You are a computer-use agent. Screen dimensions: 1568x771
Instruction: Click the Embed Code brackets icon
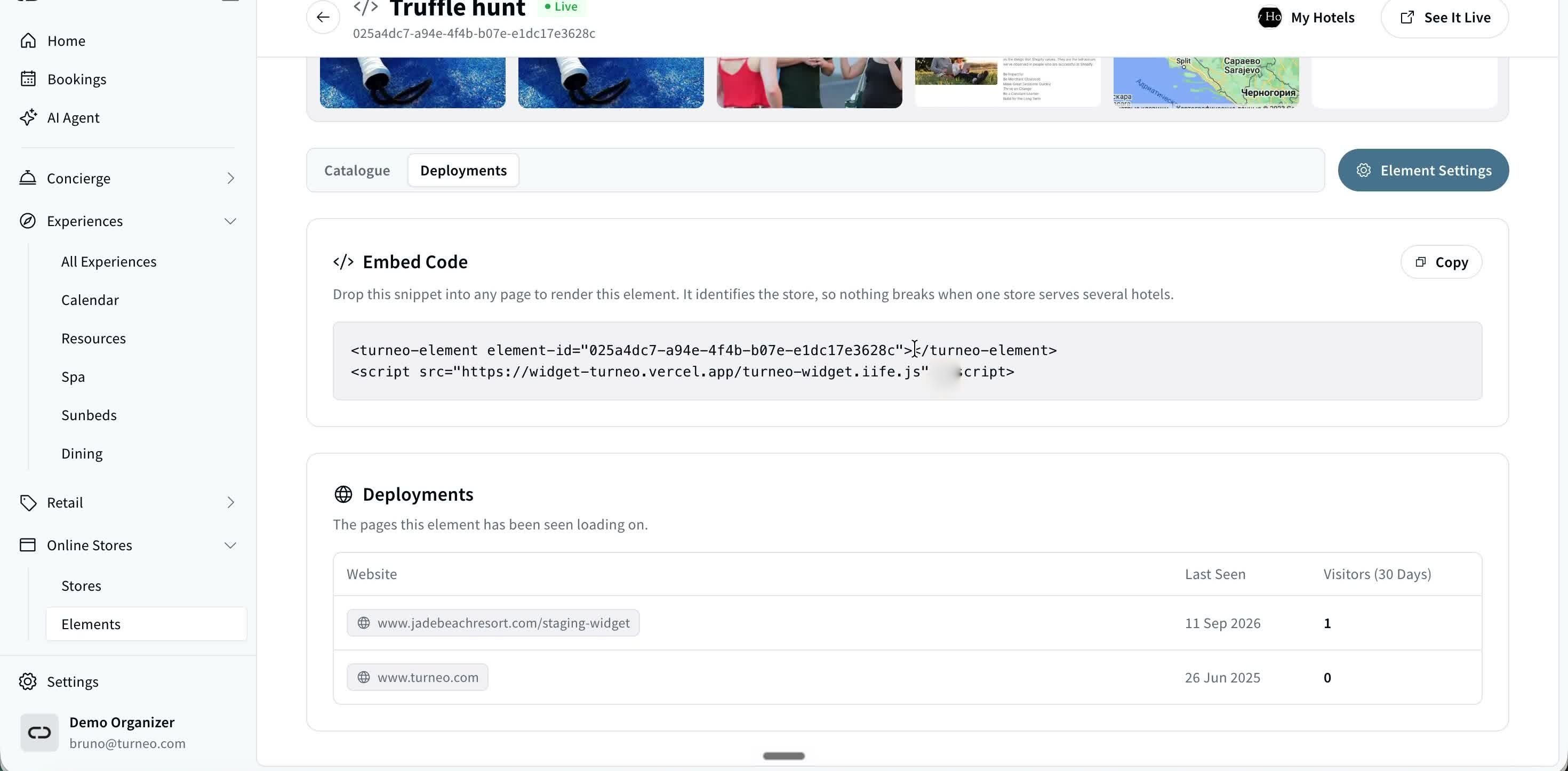coord(343,262)
